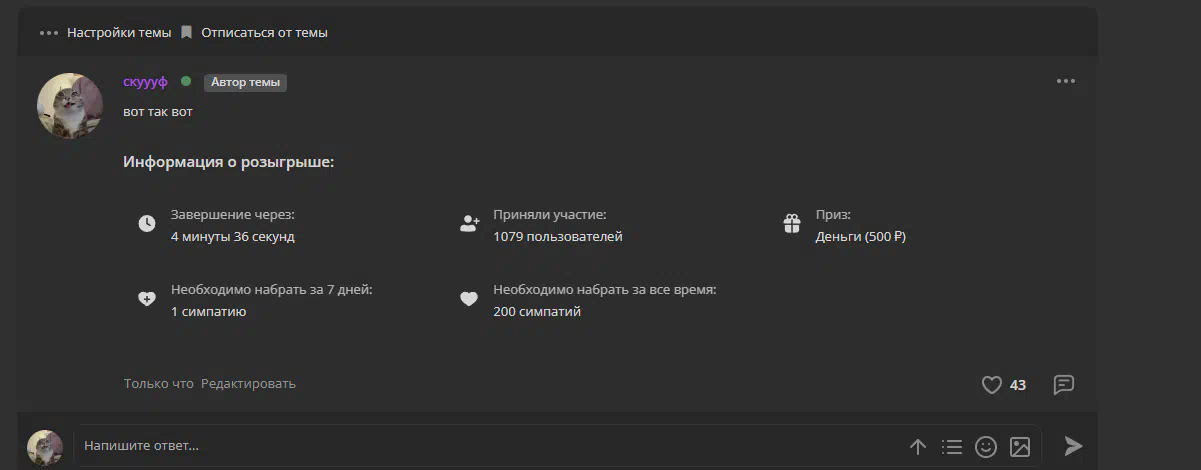
Task: Open Настройки темы menu
Action: (x=119, y=33)
